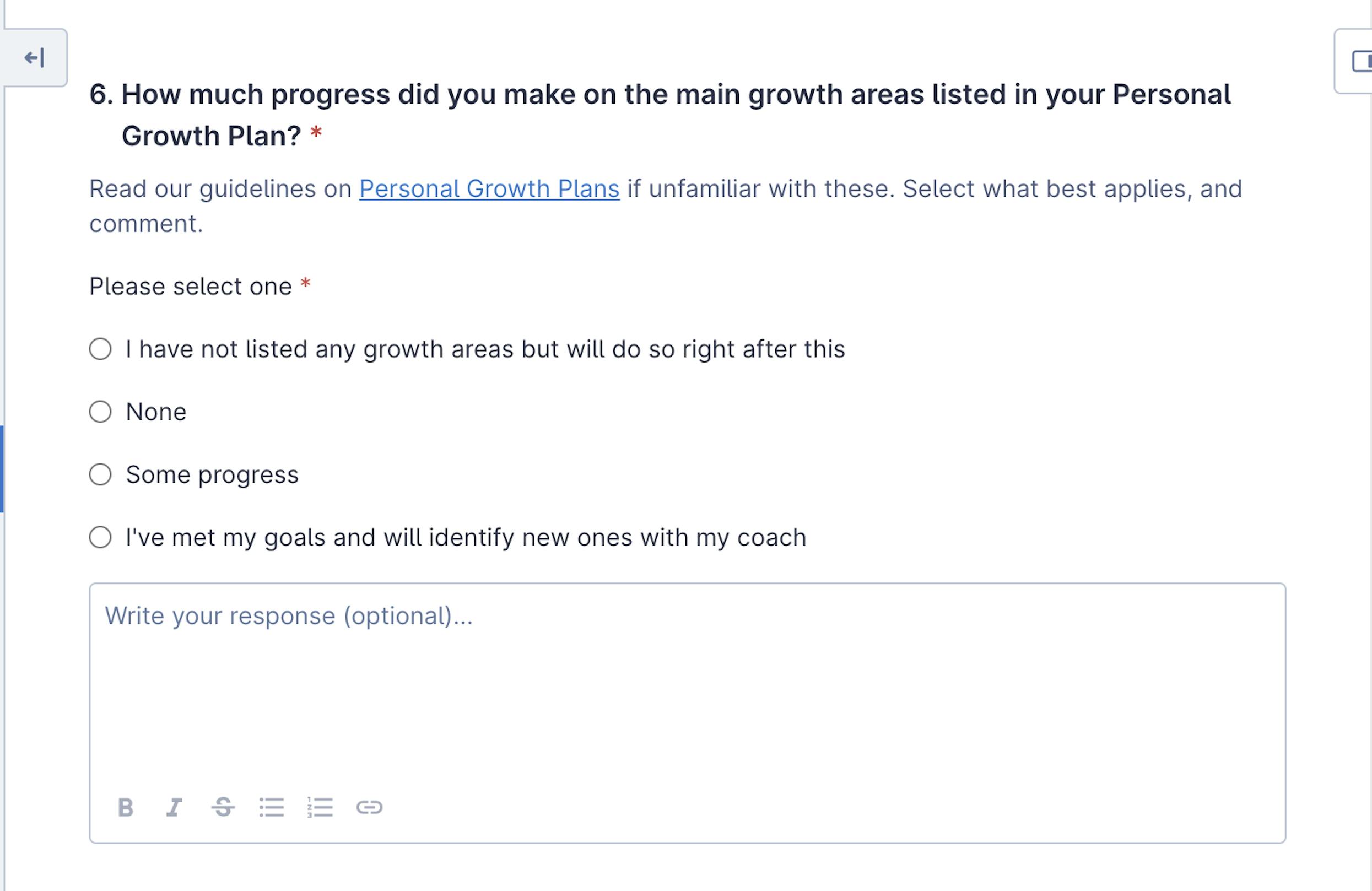Image resolution: width=1372 pixels, height=891 pixels.
Task: Apply strikethrough formatting in the editor
Action: click(223, 807)
